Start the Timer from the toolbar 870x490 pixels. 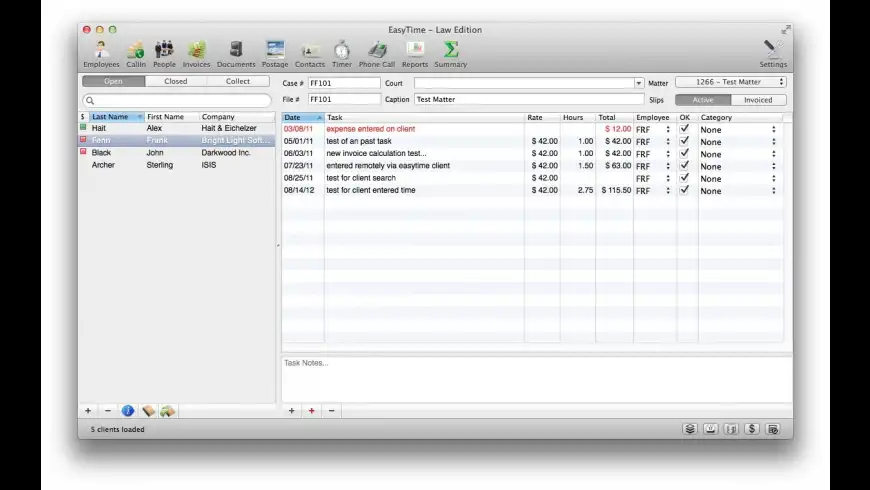pos(342,53)
